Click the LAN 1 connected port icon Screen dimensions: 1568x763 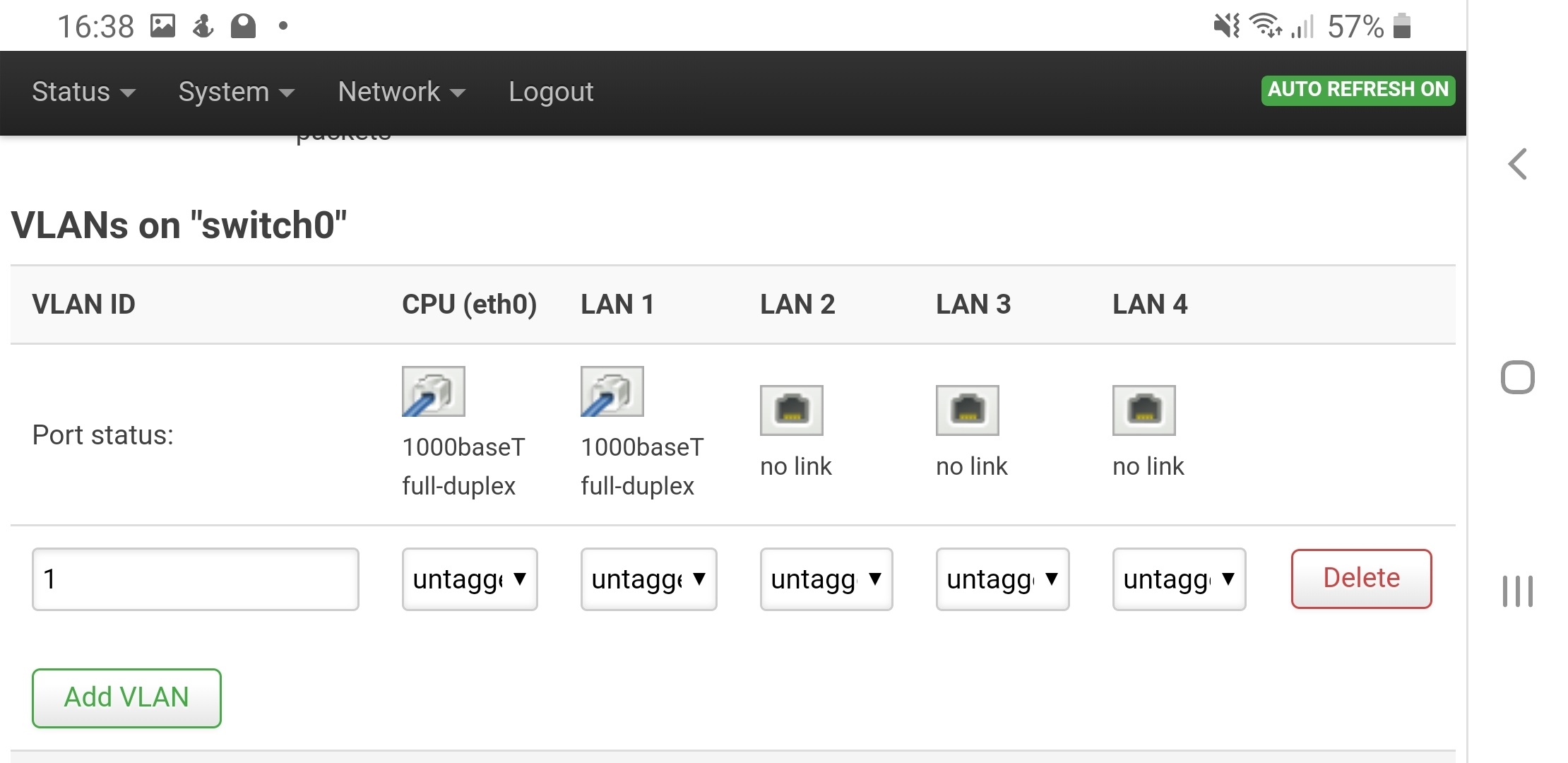tap(612, 391)
